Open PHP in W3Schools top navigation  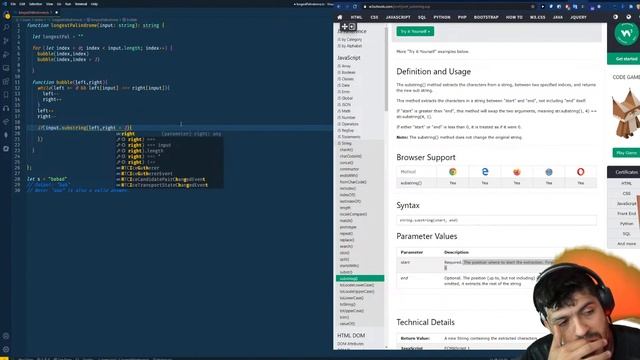tap(462, 17)
